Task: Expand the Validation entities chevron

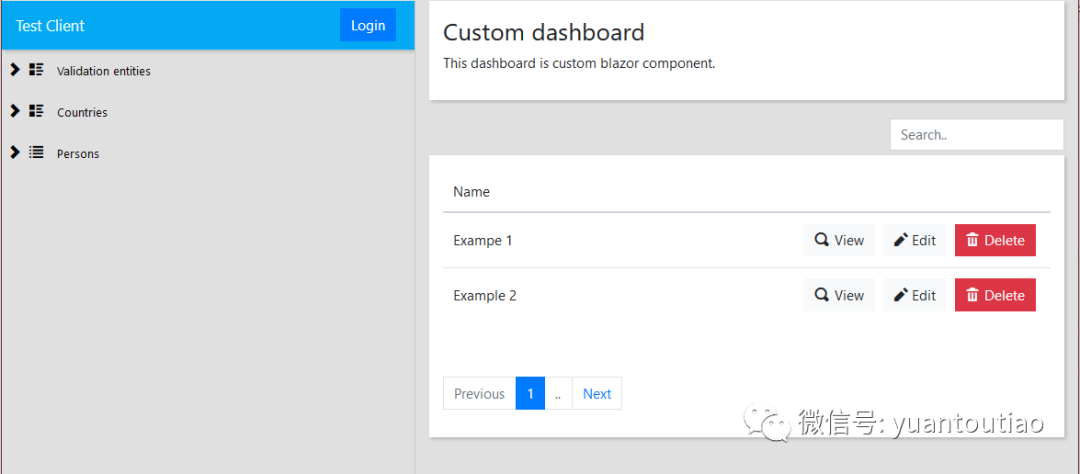Action: [15, 70]
